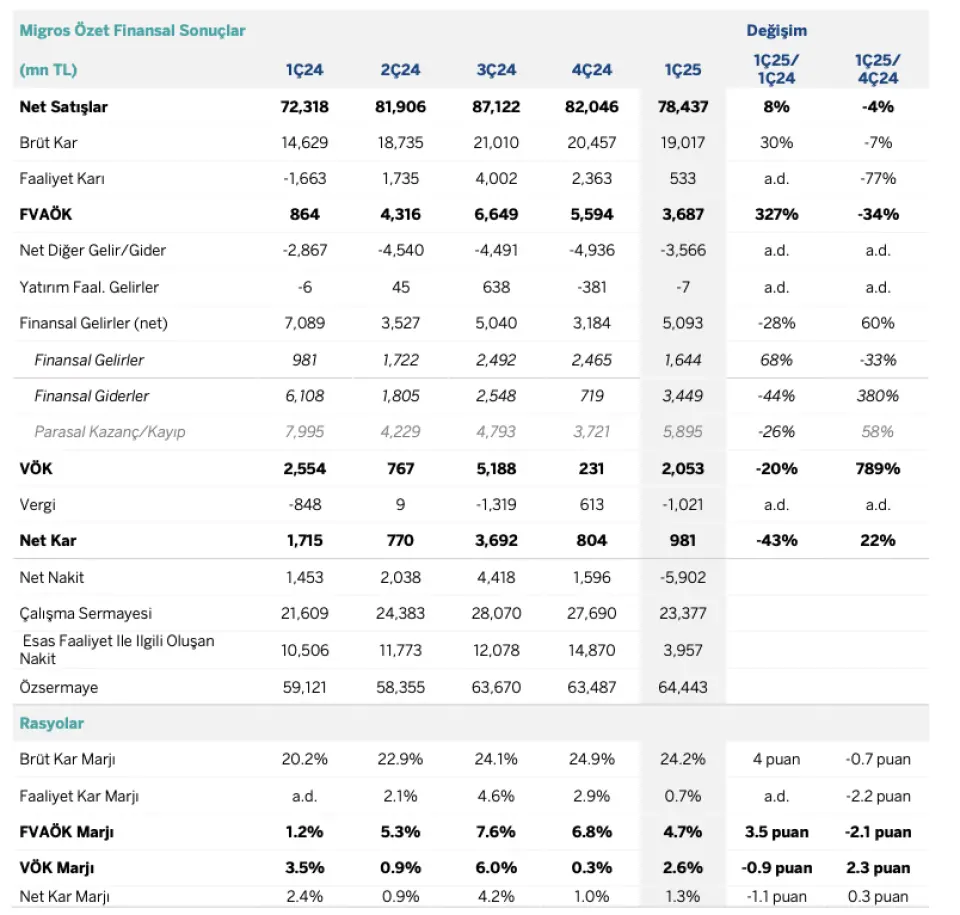Click the Brüt Kar Marjı row label
The height and width of the screenshot is (915, 960).
tap(67, 759)
